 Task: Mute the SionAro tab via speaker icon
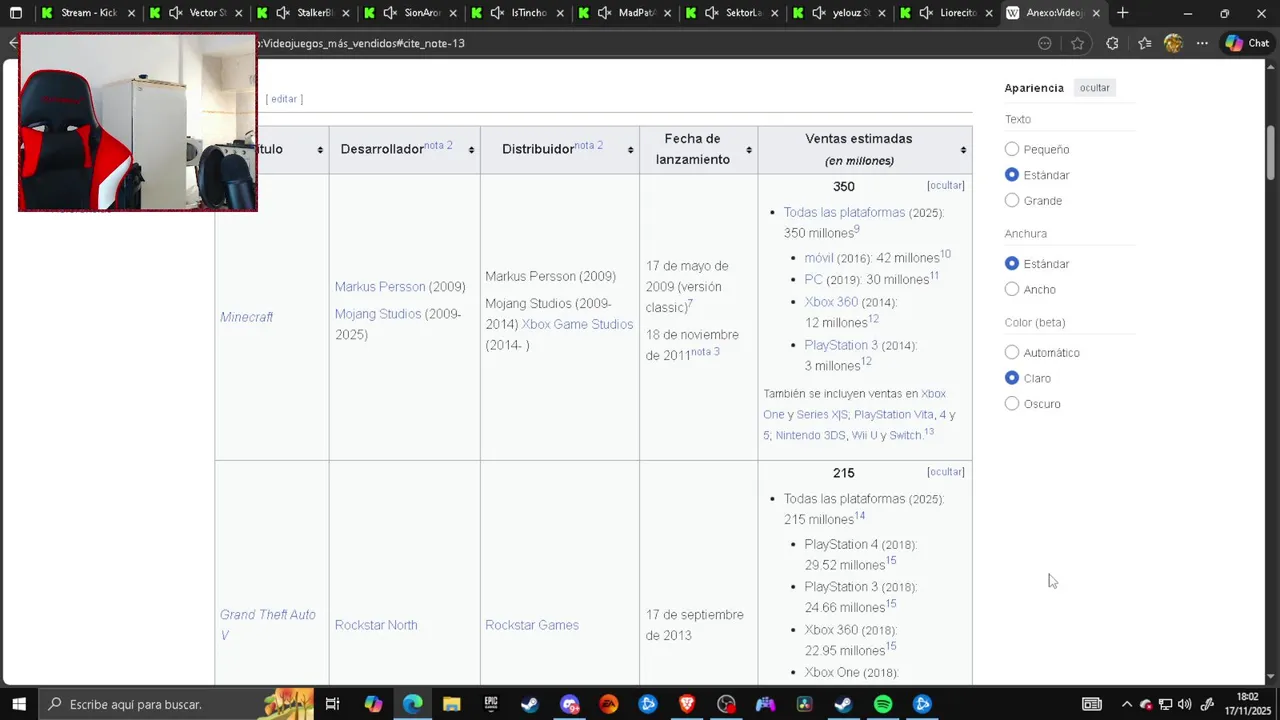390,13
